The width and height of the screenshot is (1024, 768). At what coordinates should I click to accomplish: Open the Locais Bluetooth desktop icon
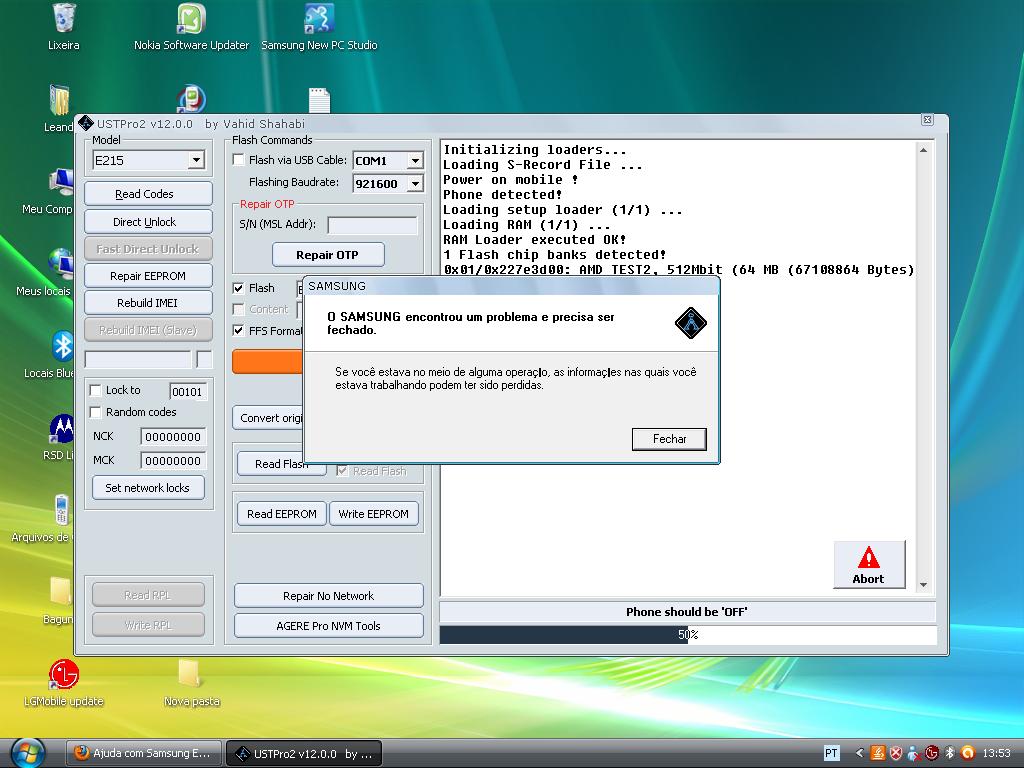63,346
